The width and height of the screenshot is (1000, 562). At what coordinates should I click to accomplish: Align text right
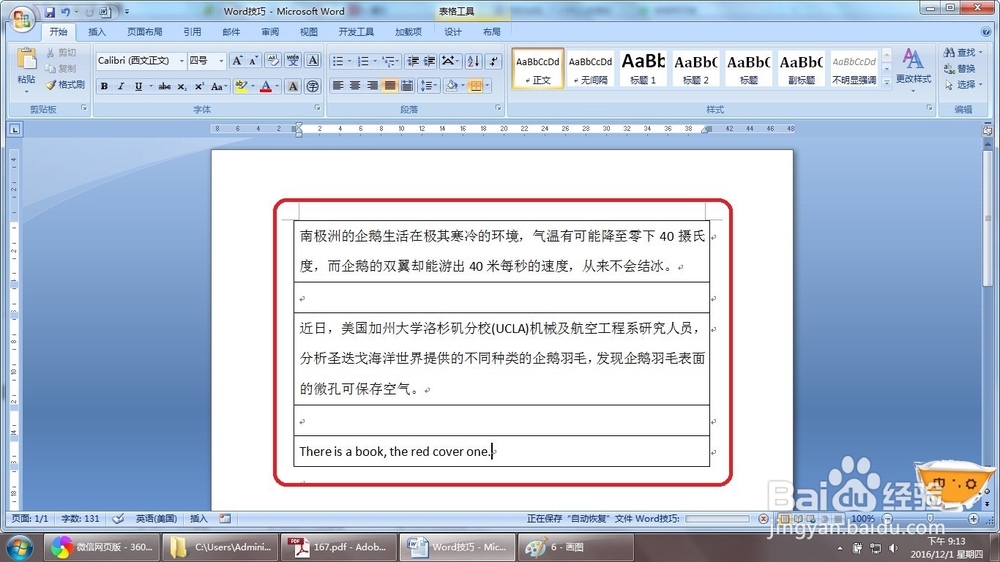pyautogui.click(x=372, y=85)
